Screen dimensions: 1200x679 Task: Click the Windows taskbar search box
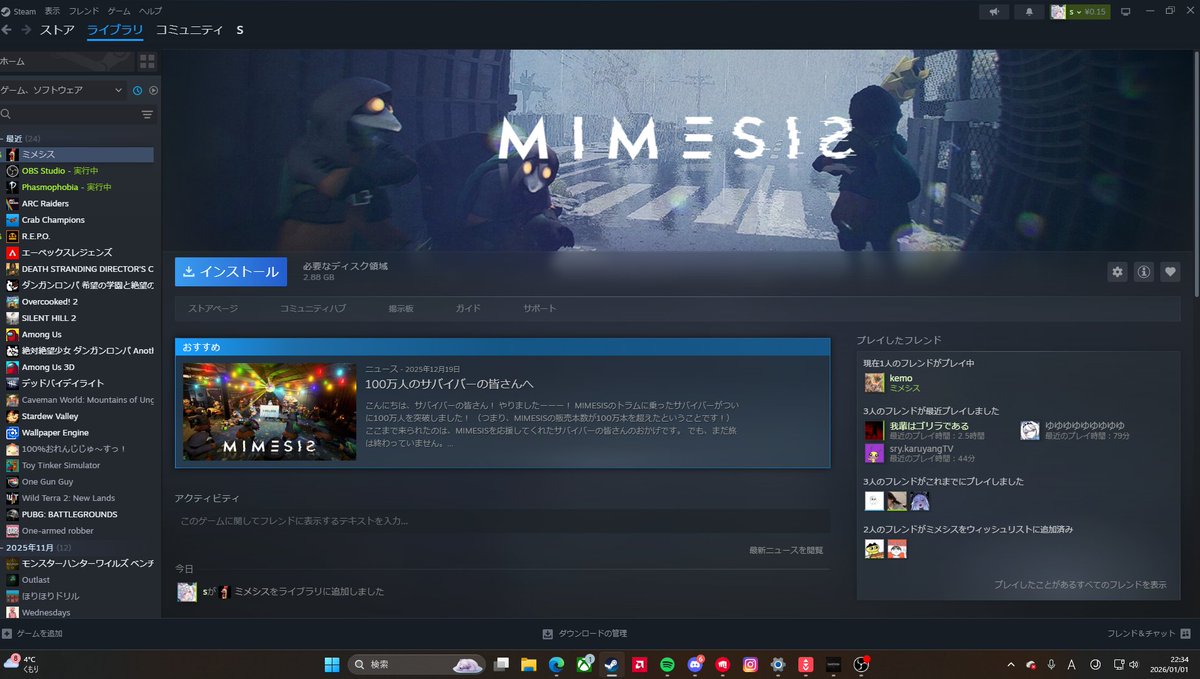[x=417, y=665]
